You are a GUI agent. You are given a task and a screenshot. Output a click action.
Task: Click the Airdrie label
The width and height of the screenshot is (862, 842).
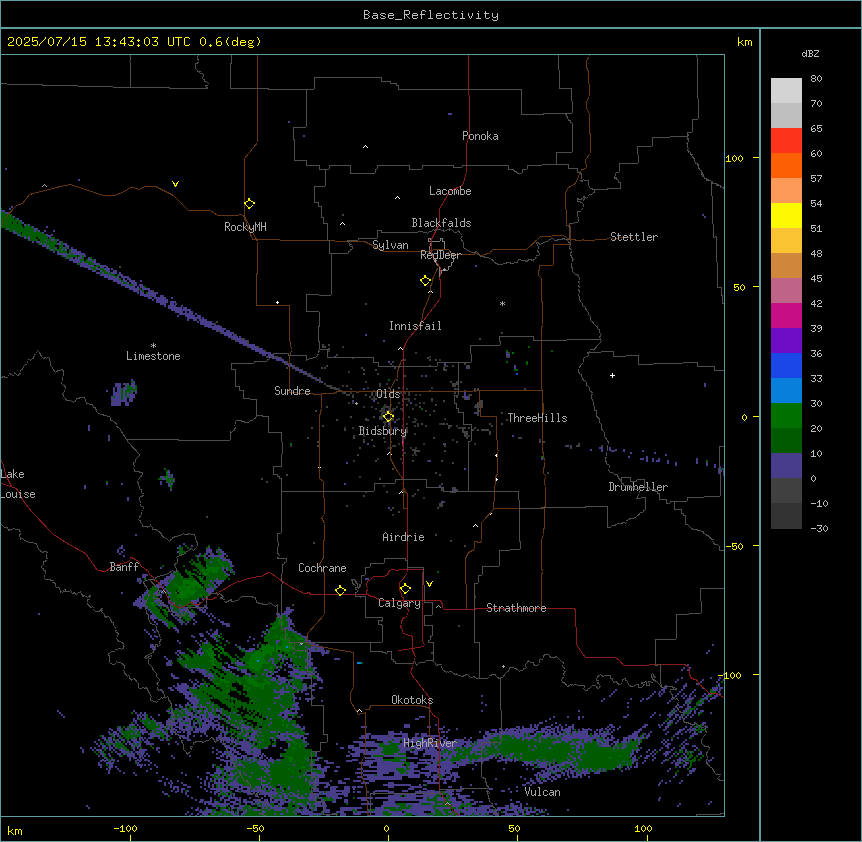[404, 537]
